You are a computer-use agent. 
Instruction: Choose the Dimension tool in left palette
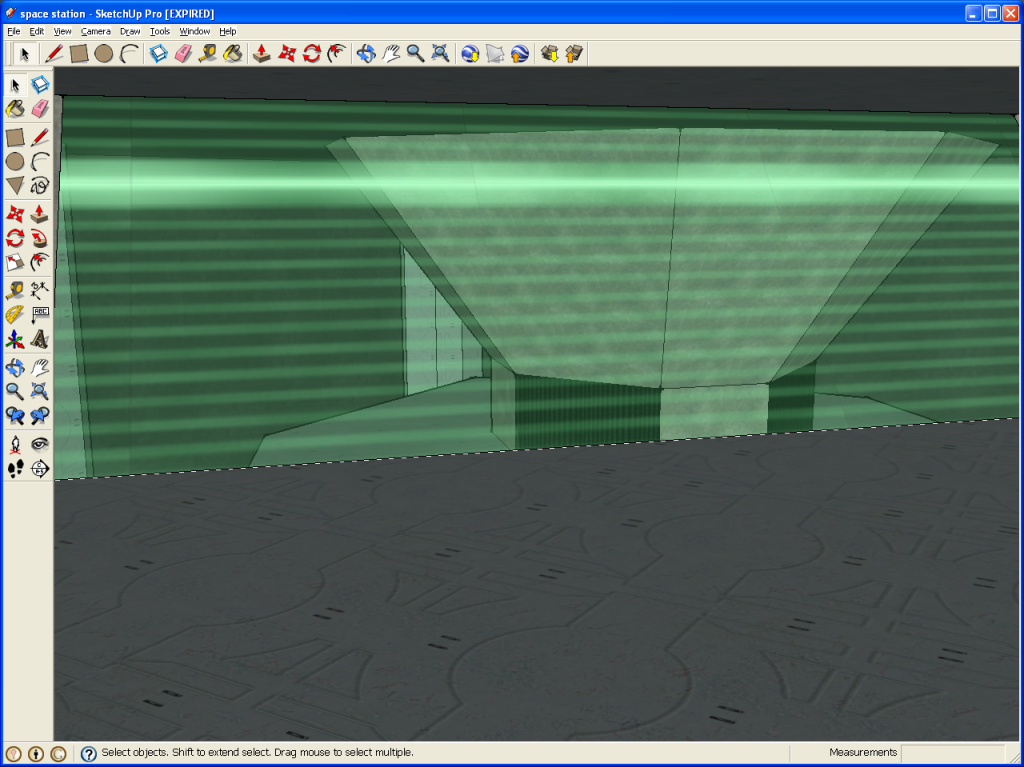[x=40, y=289]
